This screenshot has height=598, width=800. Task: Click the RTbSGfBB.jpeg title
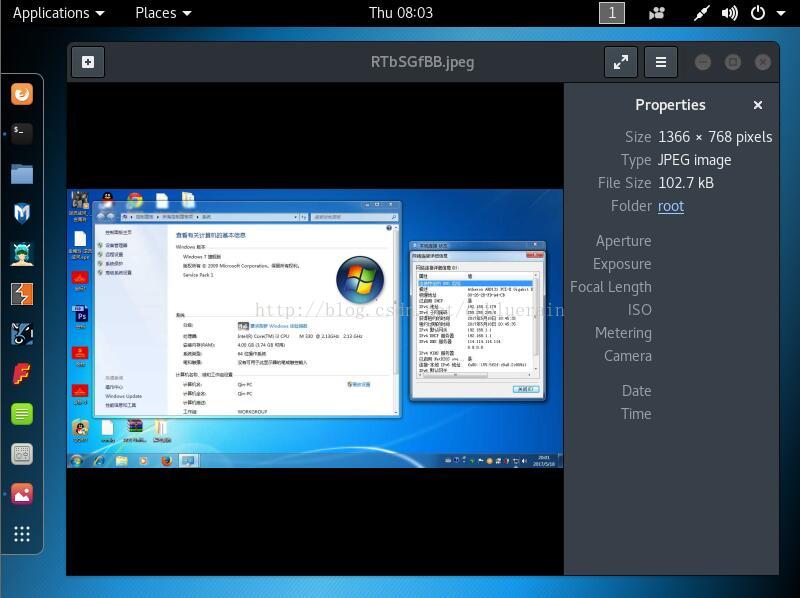[422, 62]
